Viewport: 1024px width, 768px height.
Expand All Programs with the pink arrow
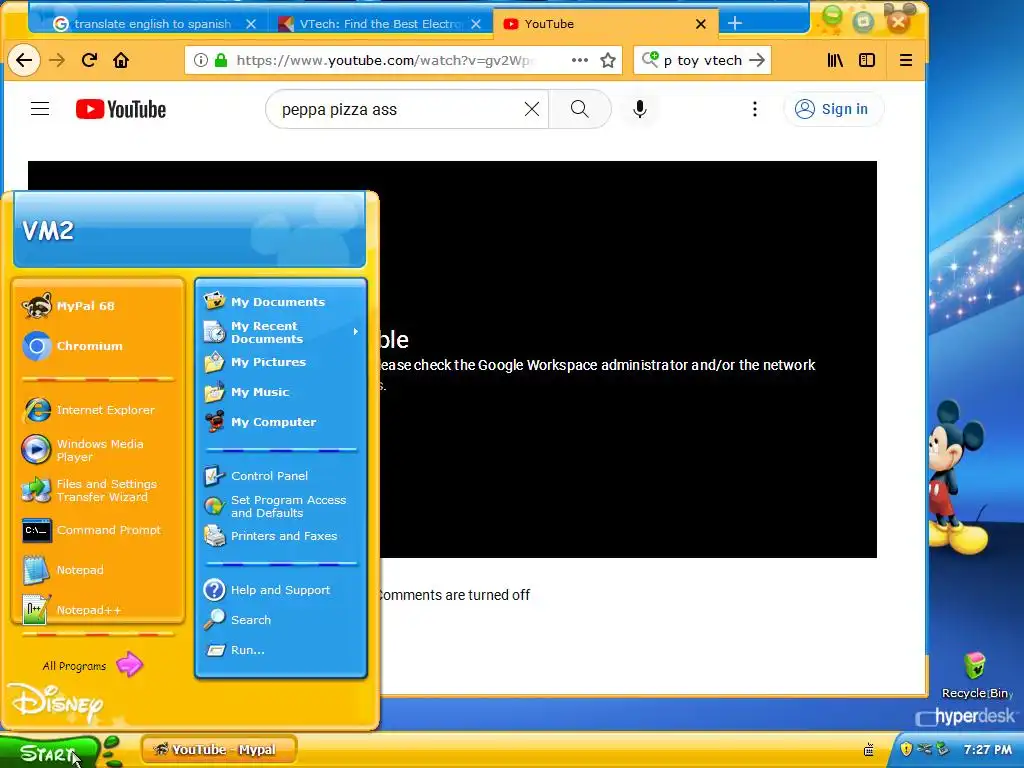click(129, 665)
